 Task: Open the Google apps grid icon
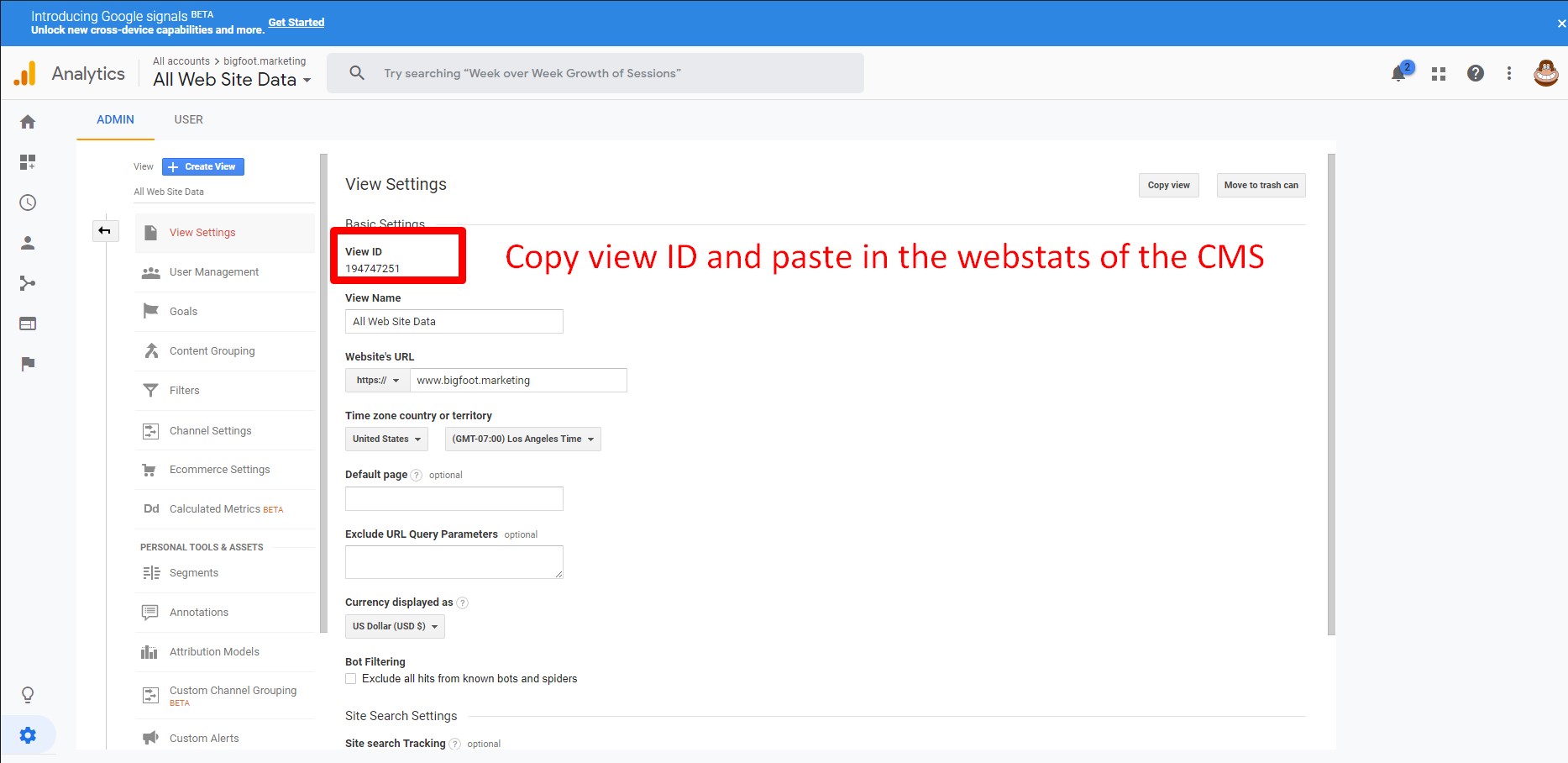(x=1438, y=73)
